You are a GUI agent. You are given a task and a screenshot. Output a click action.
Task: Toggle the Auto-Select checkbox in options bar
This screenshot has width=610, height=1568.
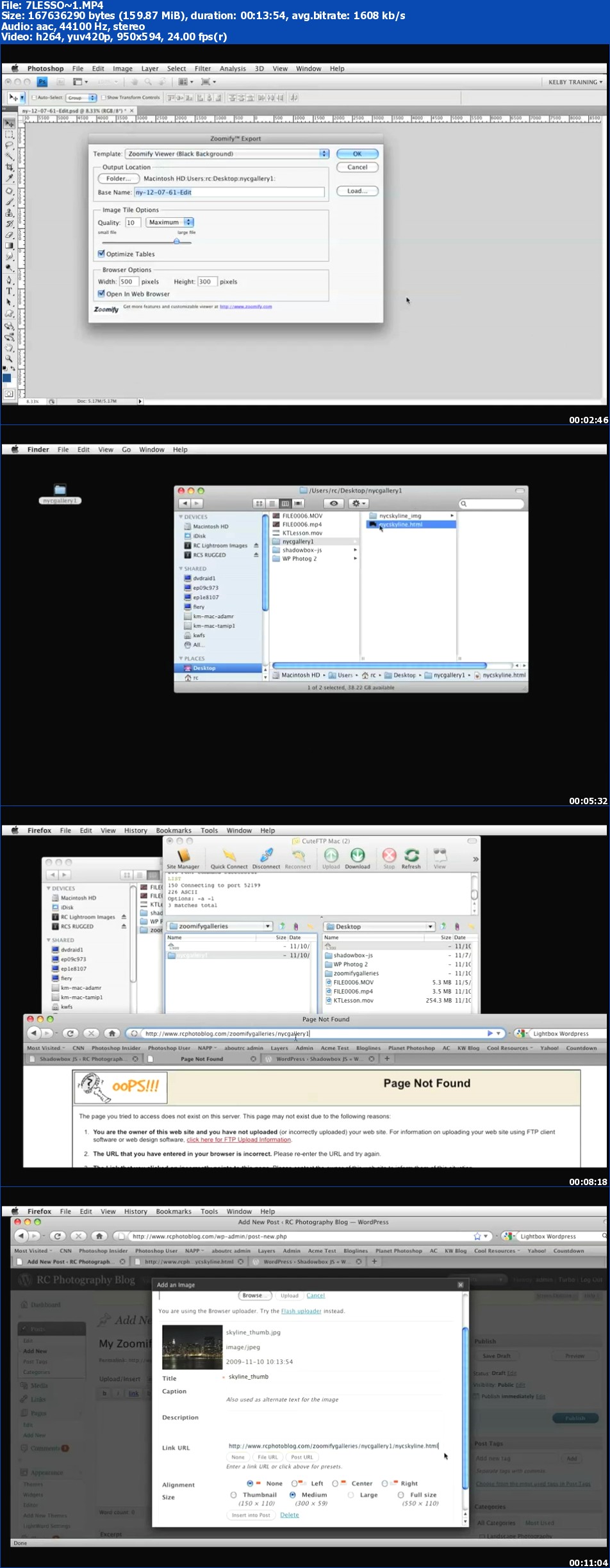point(34,98)
